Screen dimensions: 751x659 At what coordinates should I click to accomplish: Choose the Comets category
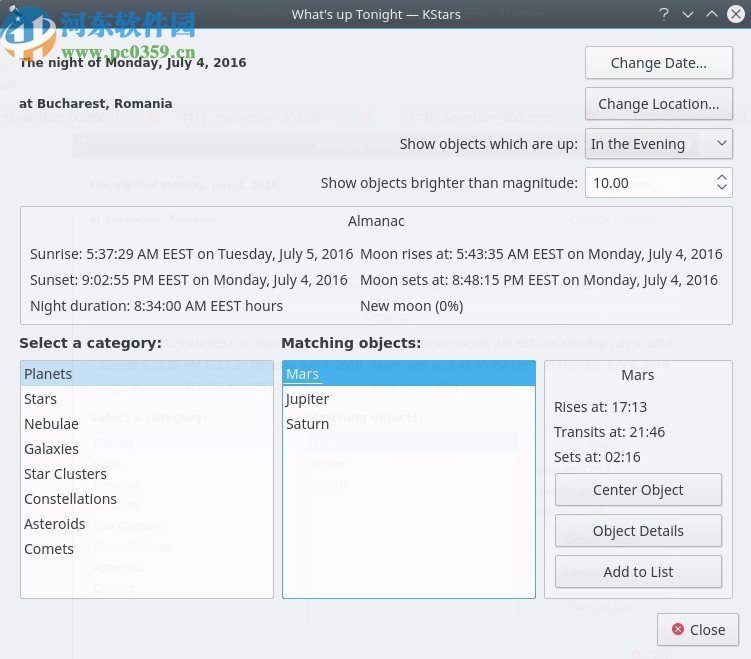[x=49, y=549]
